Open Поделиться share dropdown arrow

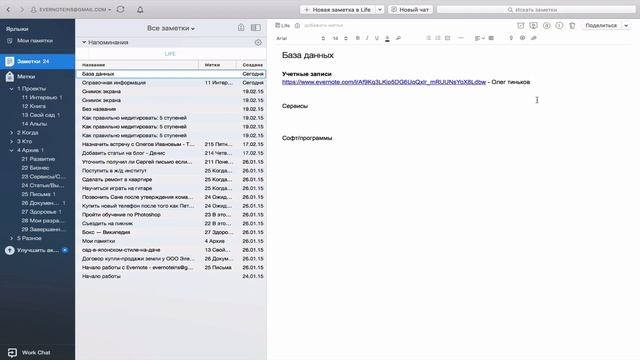(626, 25)
